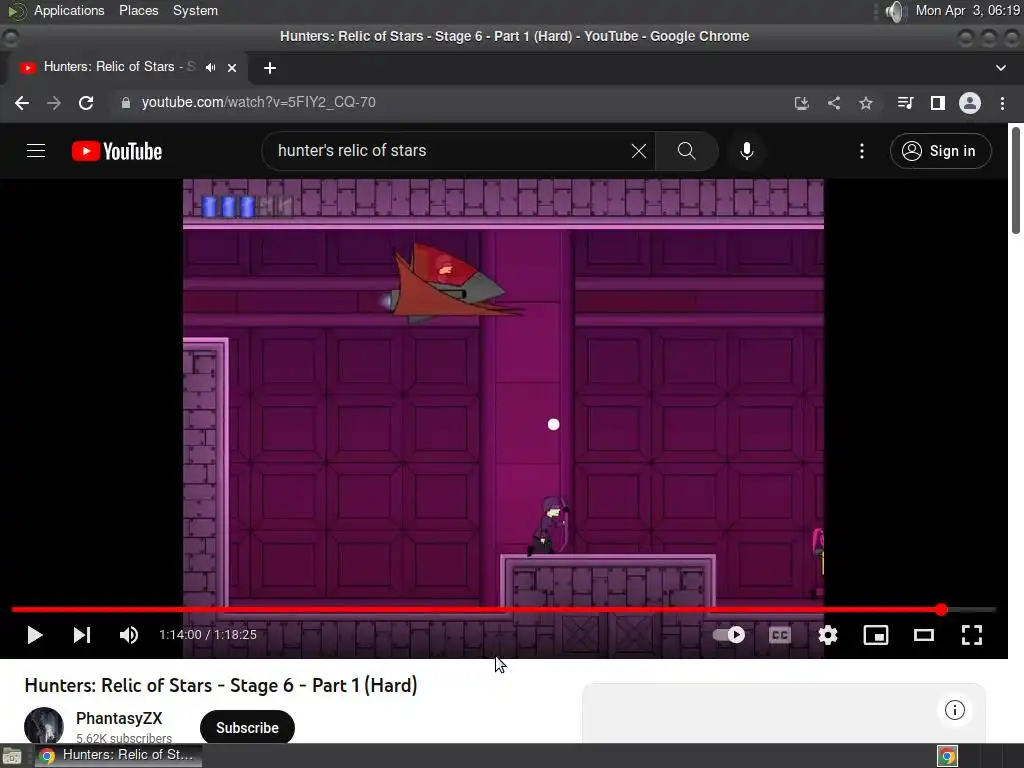
Task: Clear the search query with X
Action: [639, 151]
